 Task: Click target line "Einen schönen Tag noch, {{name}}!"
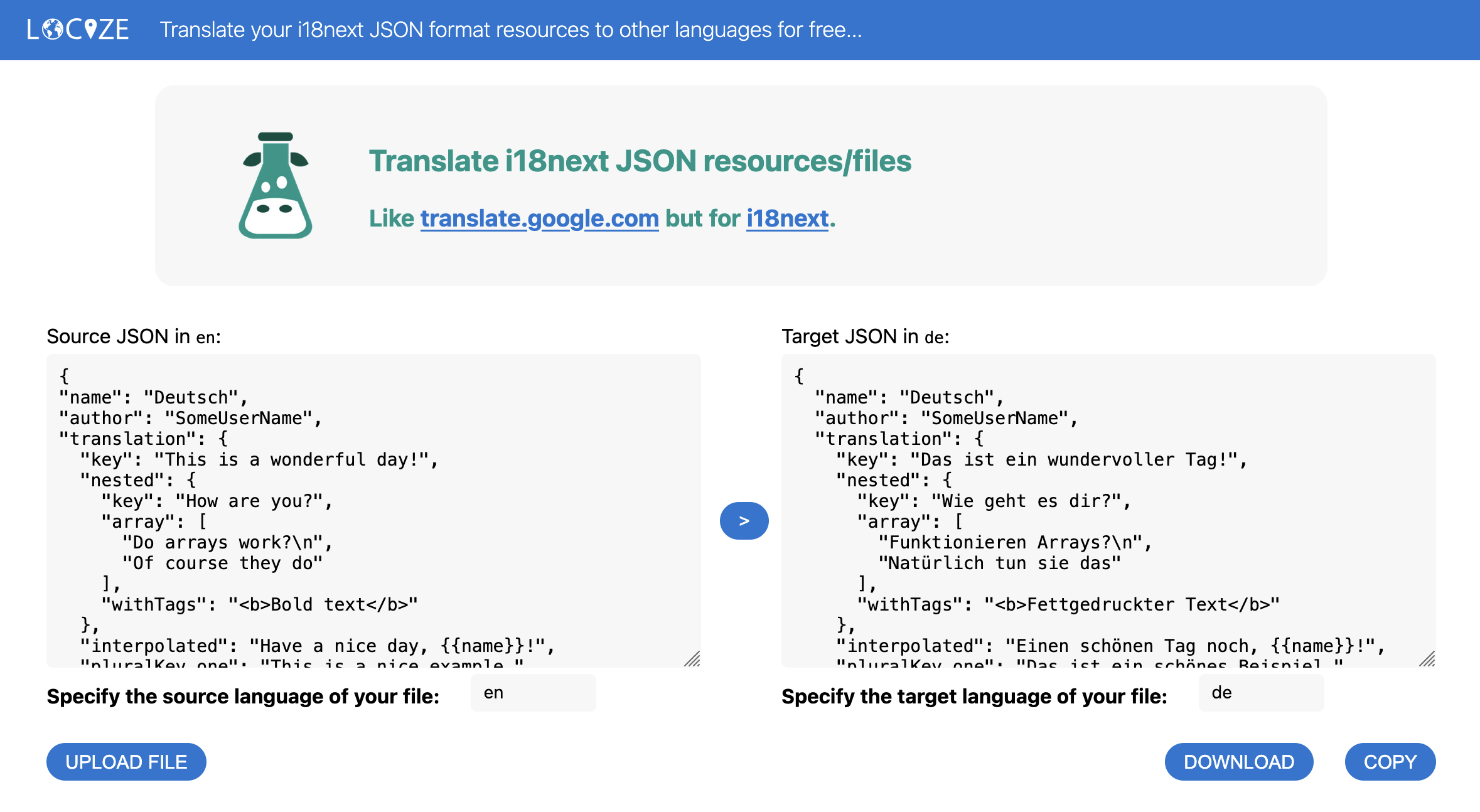tap(1111, 646)
